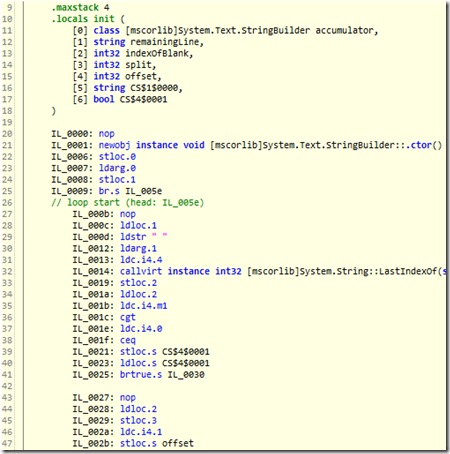Select the 'accumulator' local variable declaration

point(225,30)
